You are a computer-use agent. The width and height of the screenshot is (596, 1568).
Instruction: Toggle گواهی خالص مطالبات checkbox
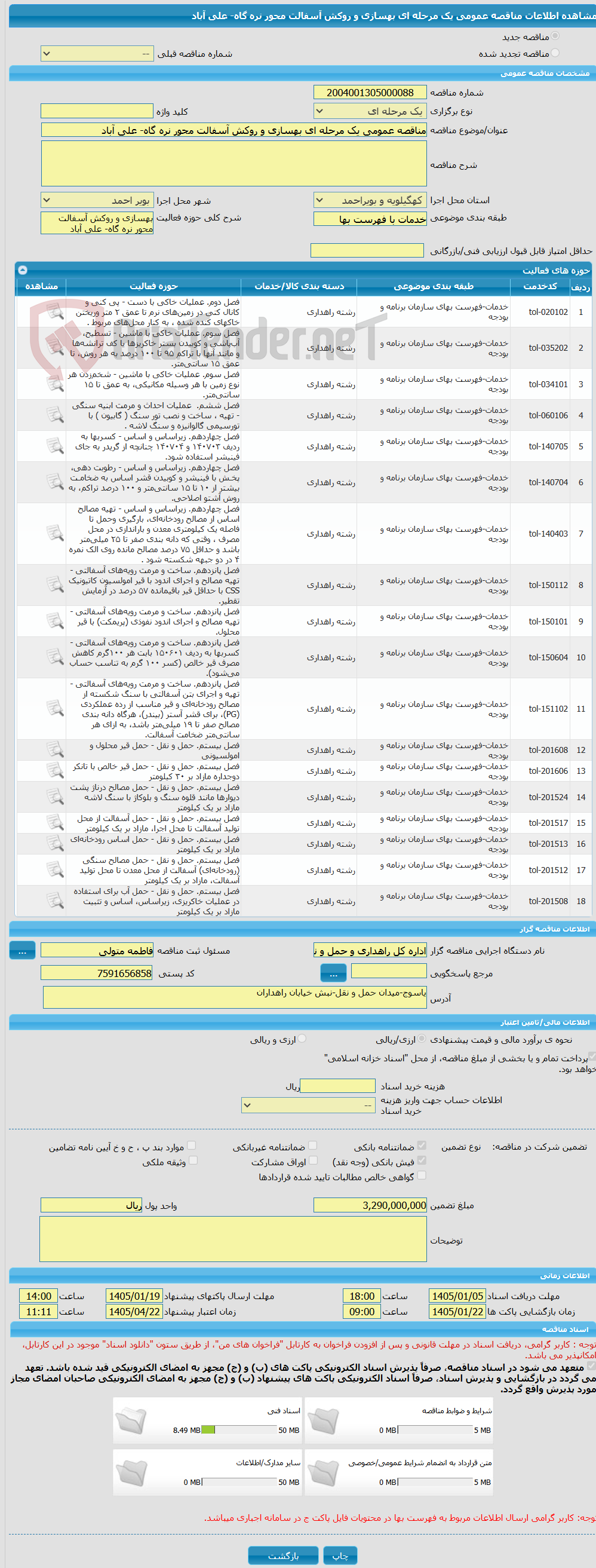(x=422, y=1175)
